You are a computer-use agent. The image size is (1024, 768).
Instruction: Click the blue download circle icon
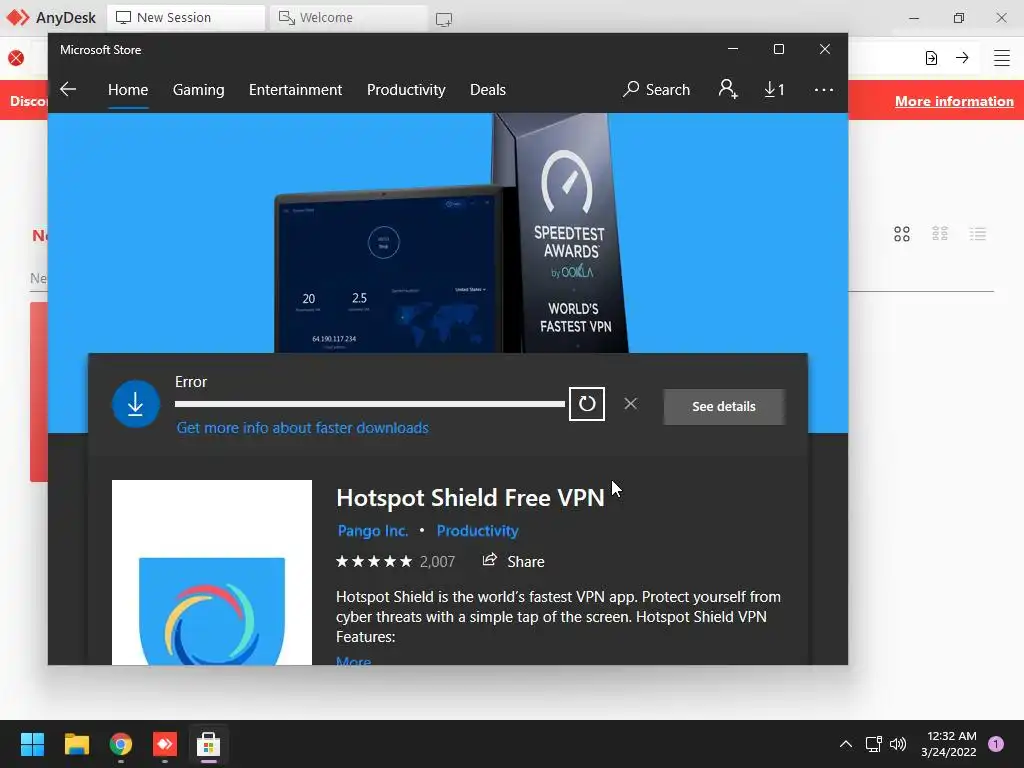point(136,404)
